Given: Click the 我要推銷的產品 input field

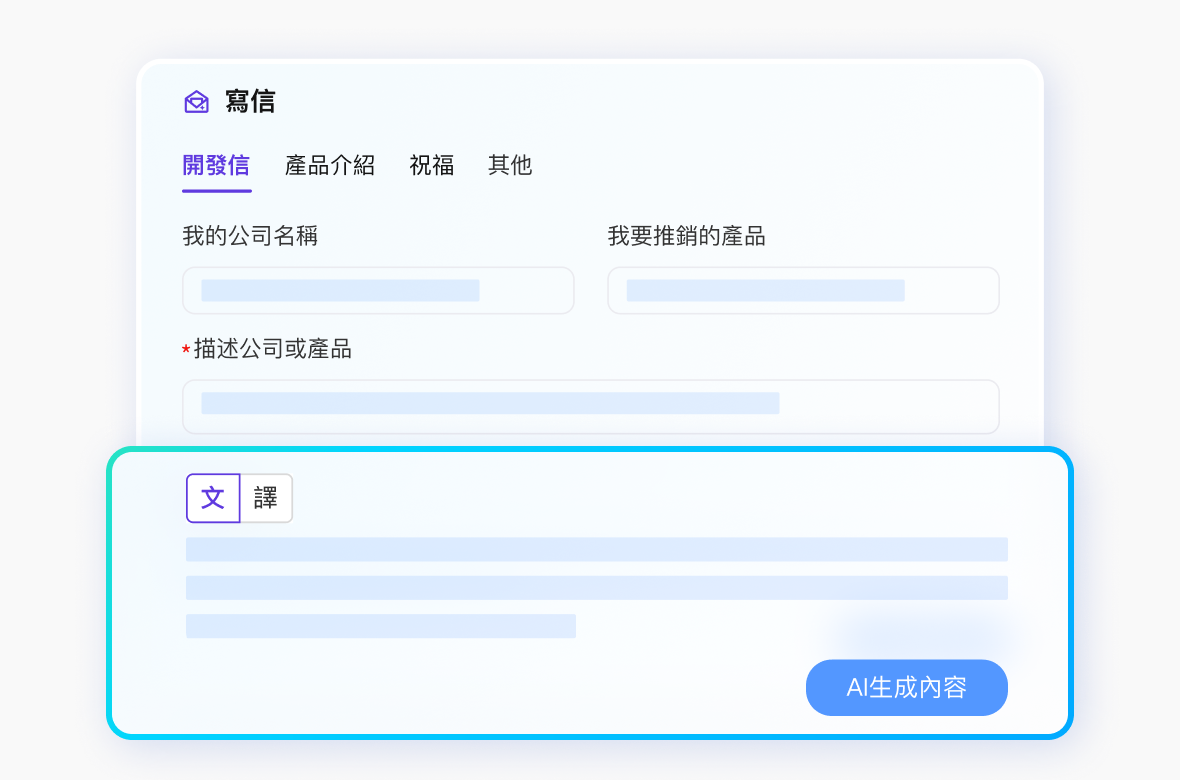Looking at the screenshot, I should (x=803, y=290).
